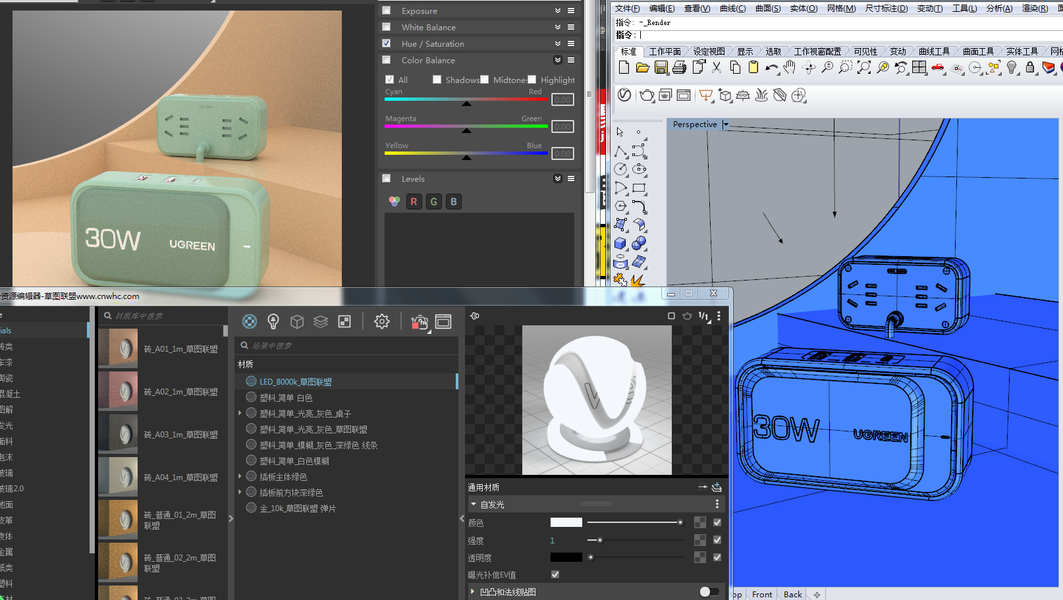The width and height of the screenshot is (1063, 600).
Task: Open the asset editor Settings gear icon
Action: pyautogui.click(x=382, y=321)
